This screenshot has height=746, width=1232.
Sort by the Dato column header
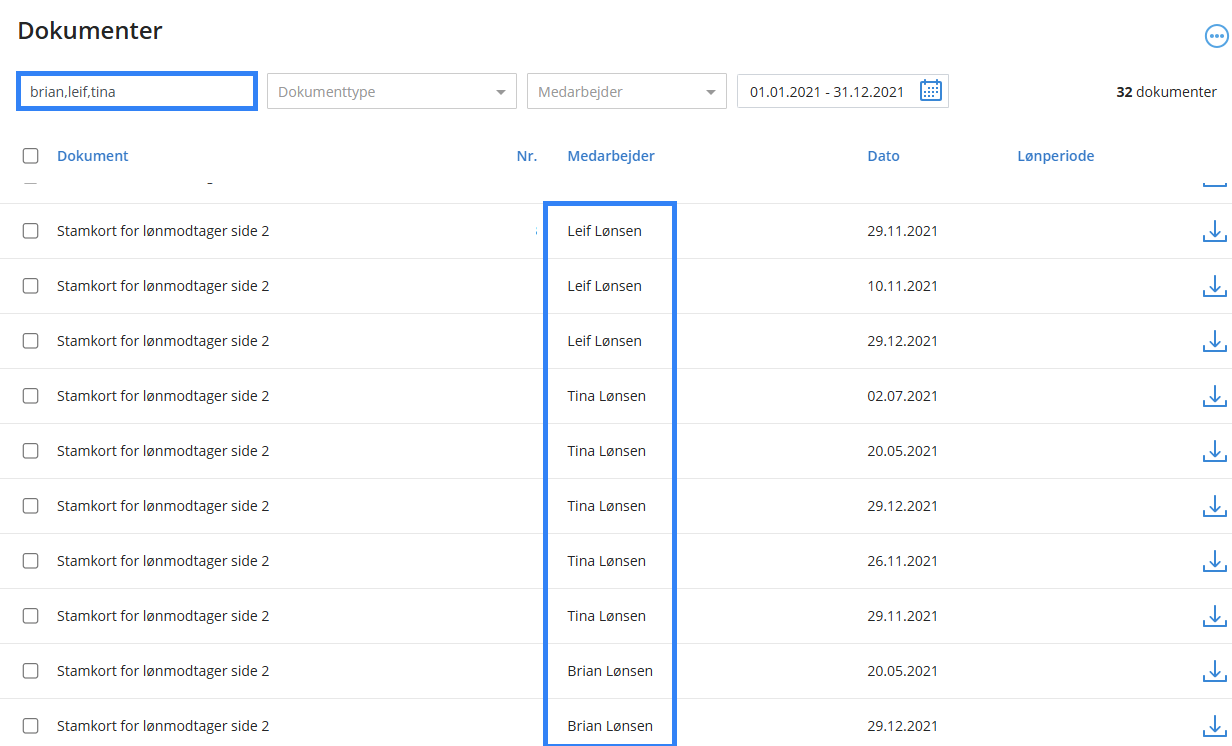pyautogui.click(x=883, y=156)
